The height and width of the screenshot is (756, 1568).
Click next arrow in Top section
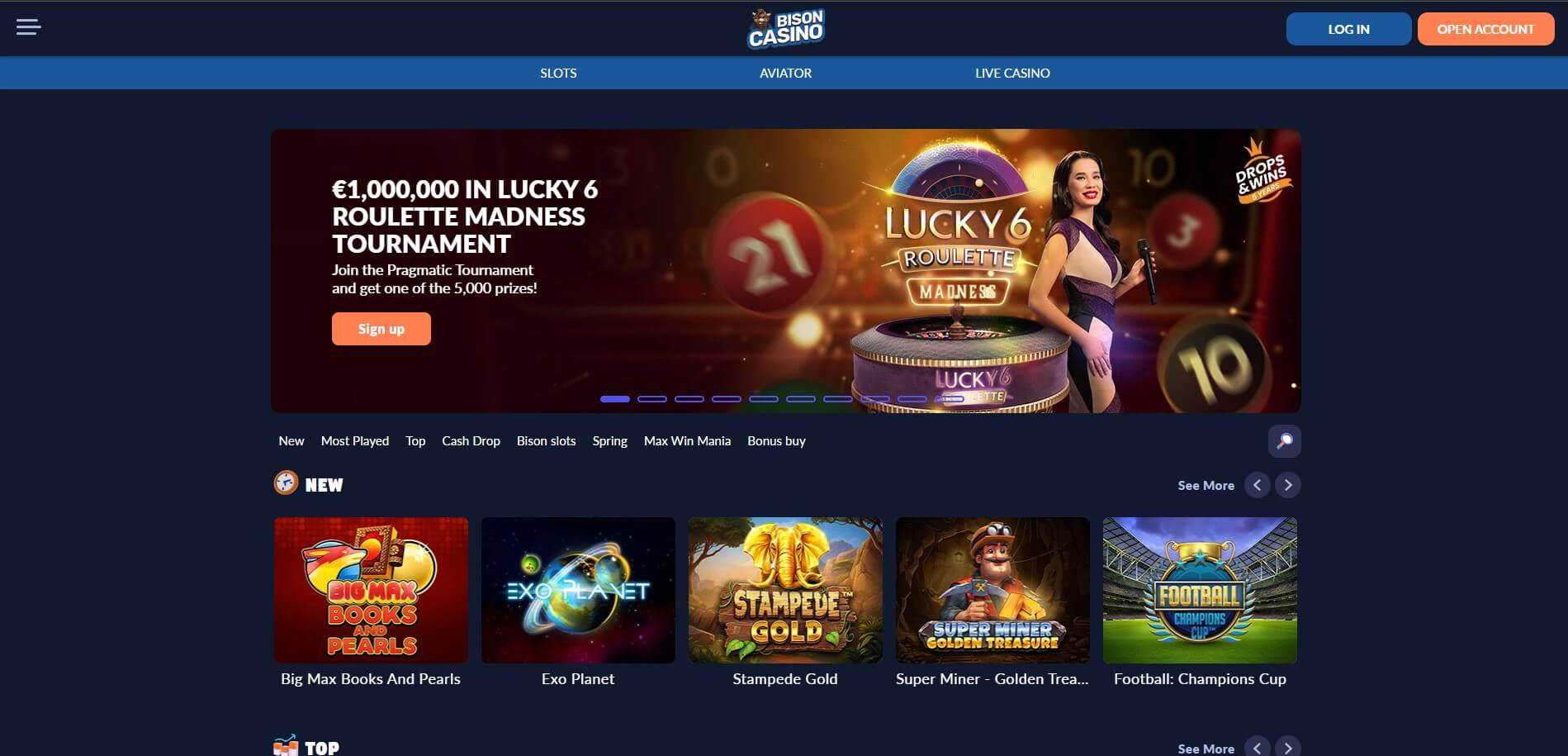[1288, 748]
